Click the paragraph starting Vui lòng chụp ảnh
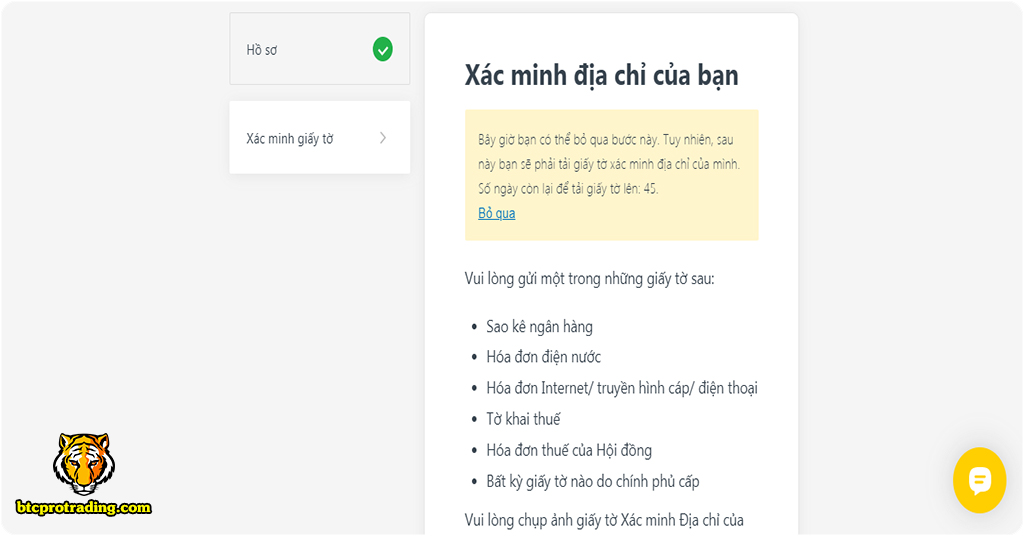The width and height of the screenshot is (1024, 536). 604,520
